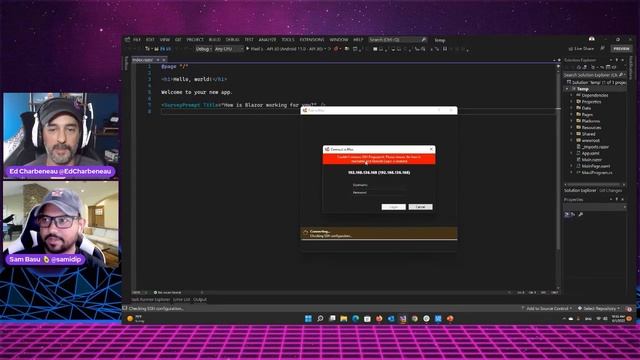
Task: Expand the Dependencies node
Action: pyautogui.click(x=571, y=95)
